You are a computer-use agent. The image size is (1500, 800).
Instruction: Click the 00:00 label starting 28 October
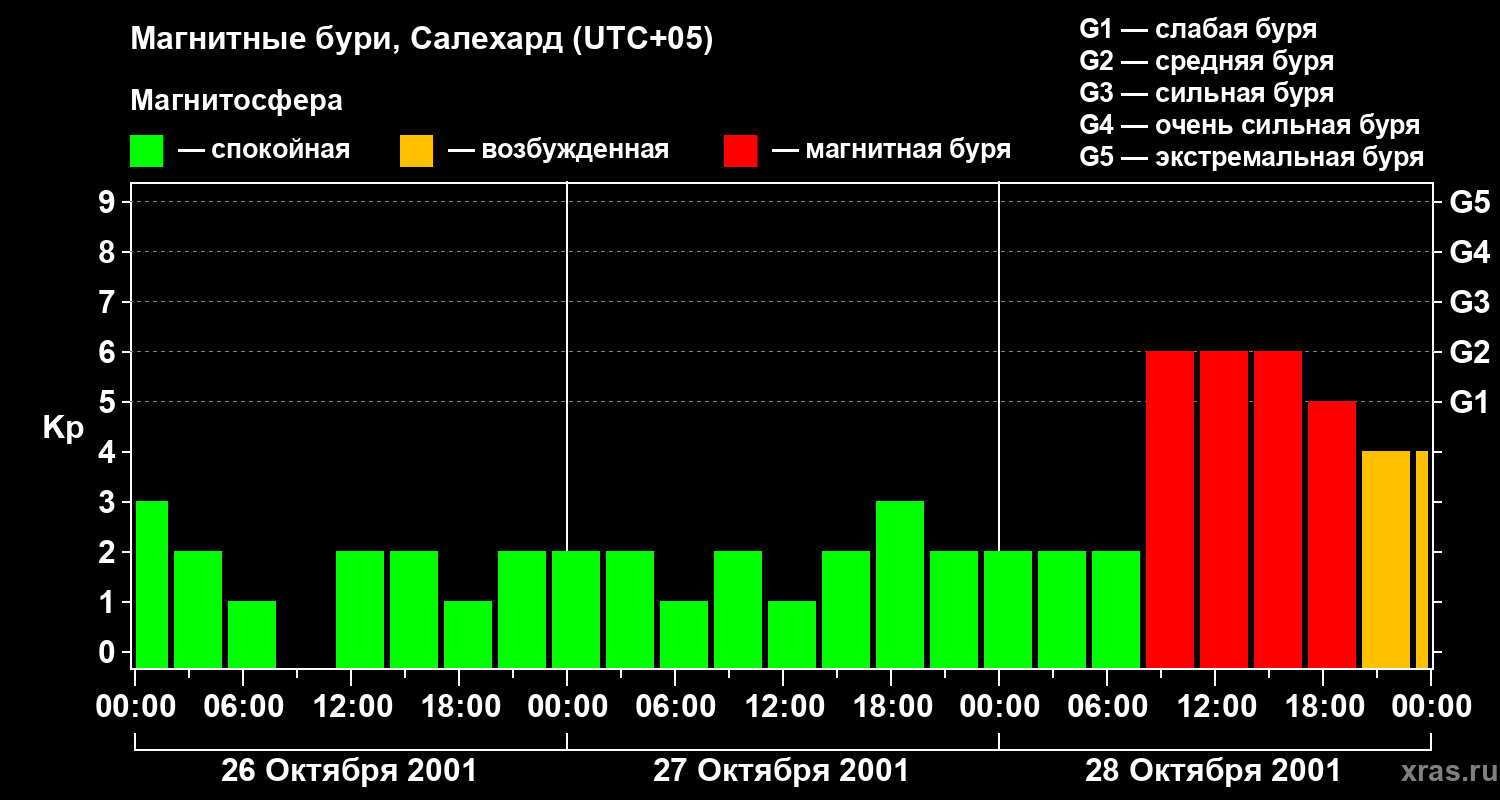(999, 706)
